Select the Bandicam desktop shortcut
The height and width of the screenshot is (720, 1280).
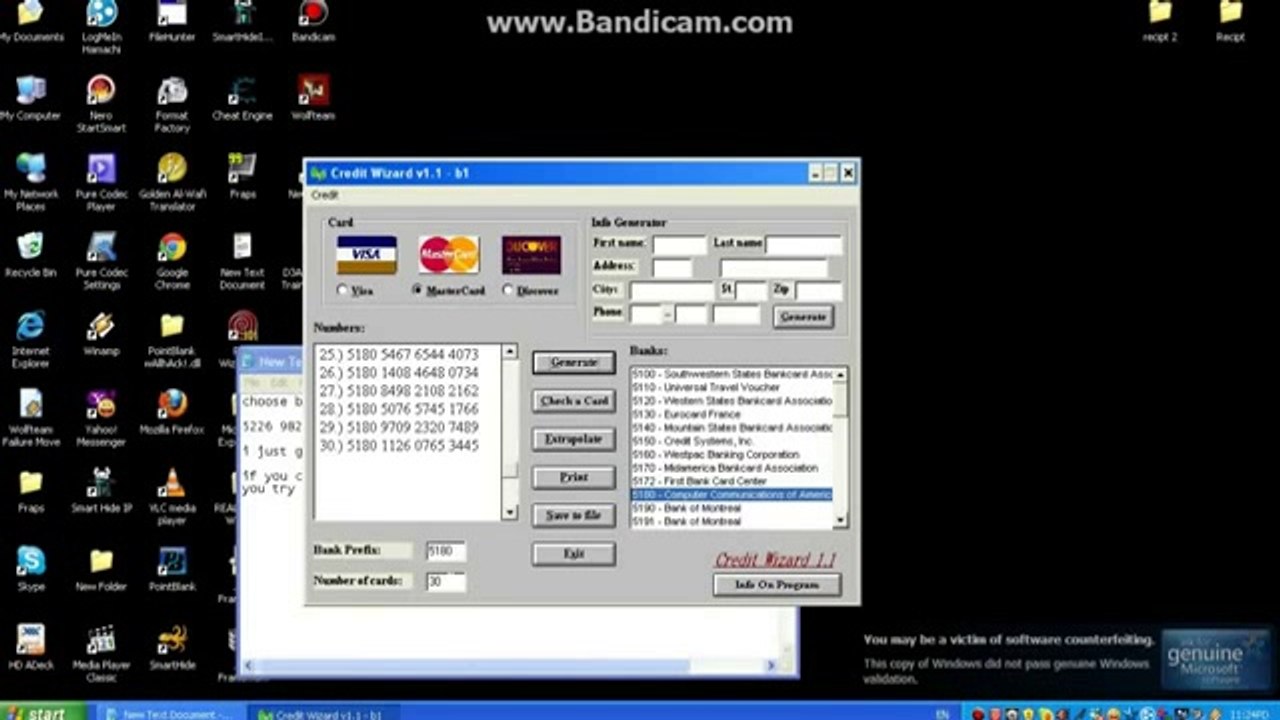tap(313, 22)
